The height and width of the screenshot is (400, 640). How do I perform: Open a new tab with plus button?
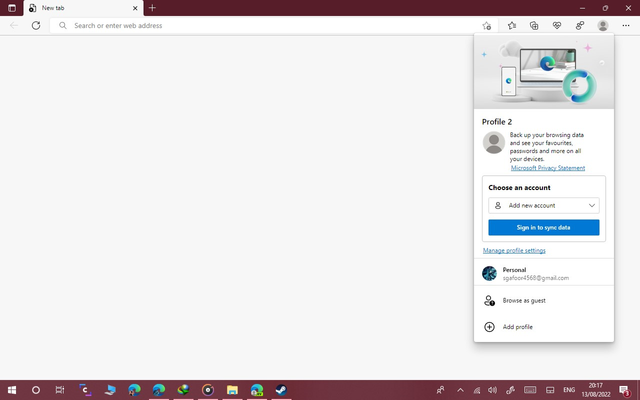point(152,8)
